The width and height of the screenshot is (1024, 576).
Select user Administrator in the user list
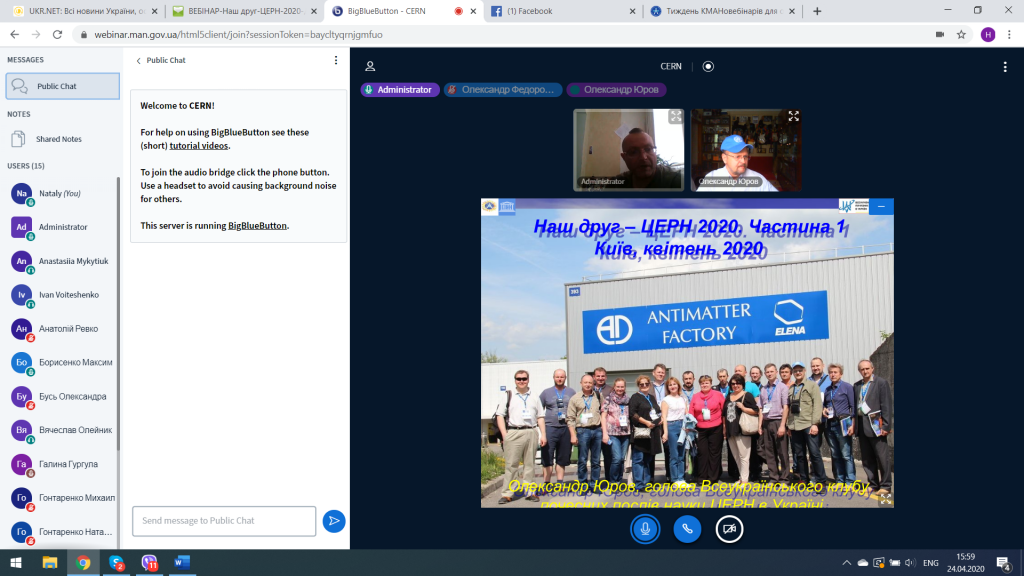(x=61, y=227)
